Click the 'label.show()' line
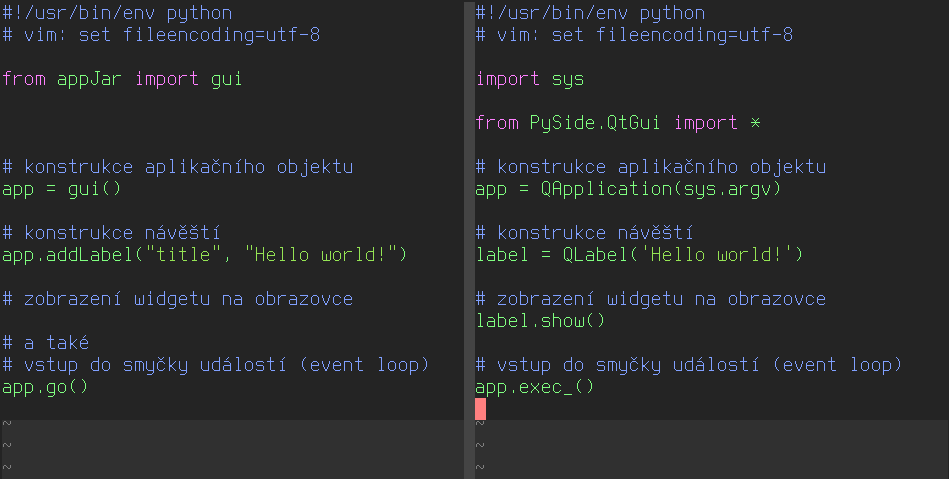The image size is (949, 479). 541,321
